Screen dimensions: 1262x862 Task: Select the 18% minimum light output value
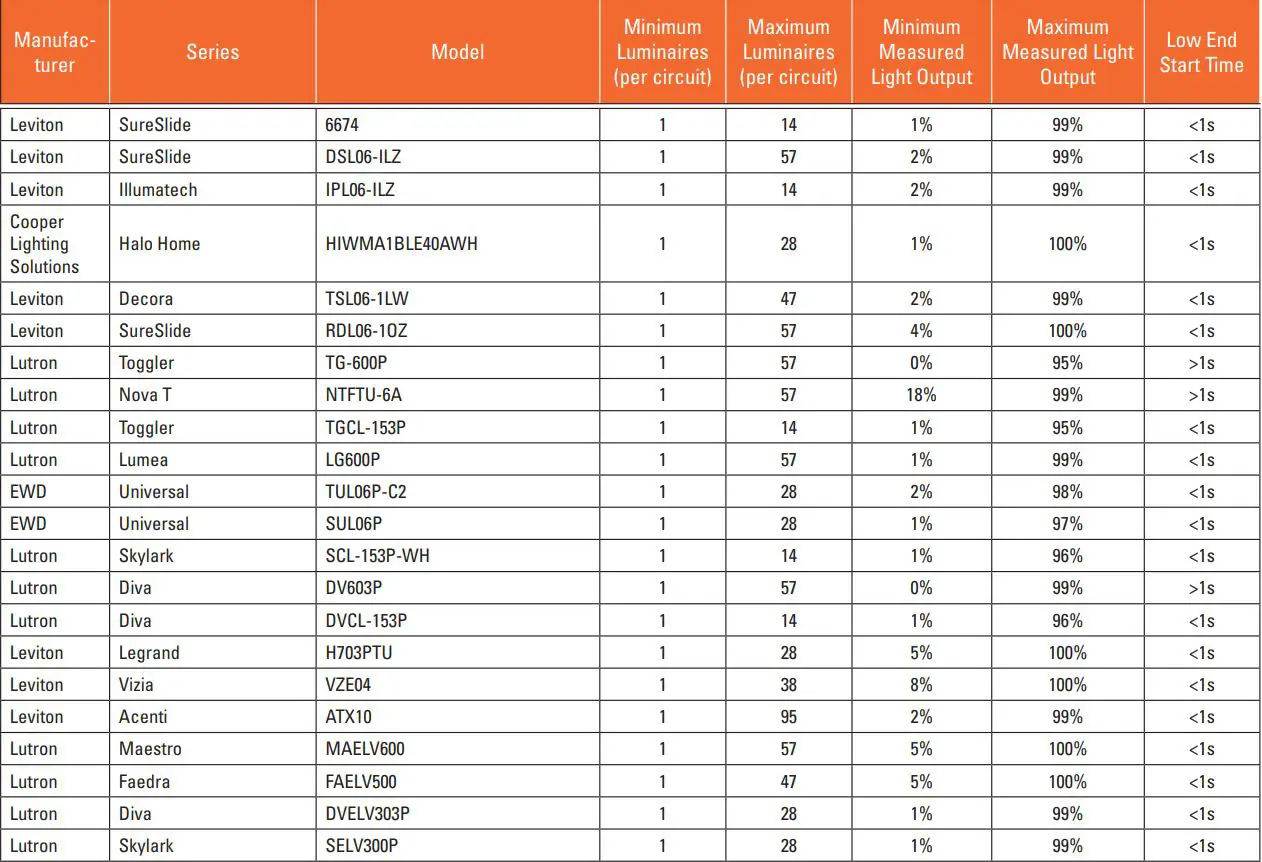(921, 395)
